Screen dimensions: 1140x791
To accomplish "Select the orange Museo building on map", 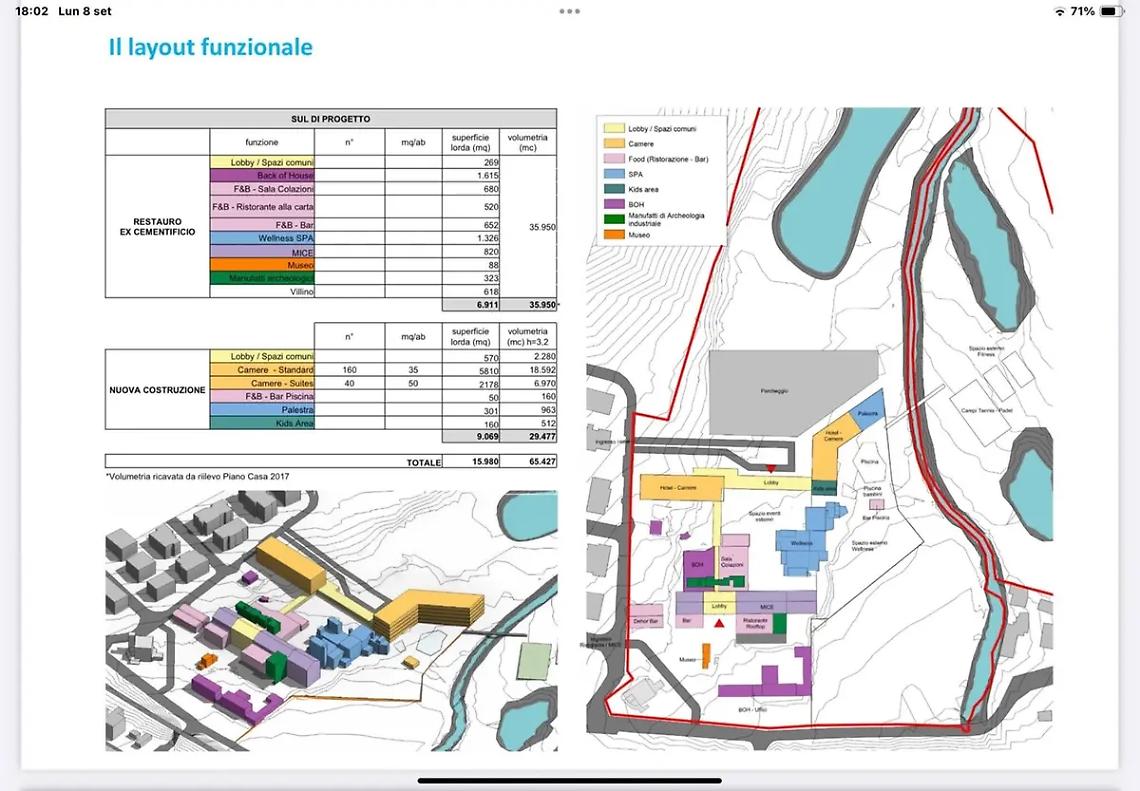I will pyautogui.click(x=706, y=655).
